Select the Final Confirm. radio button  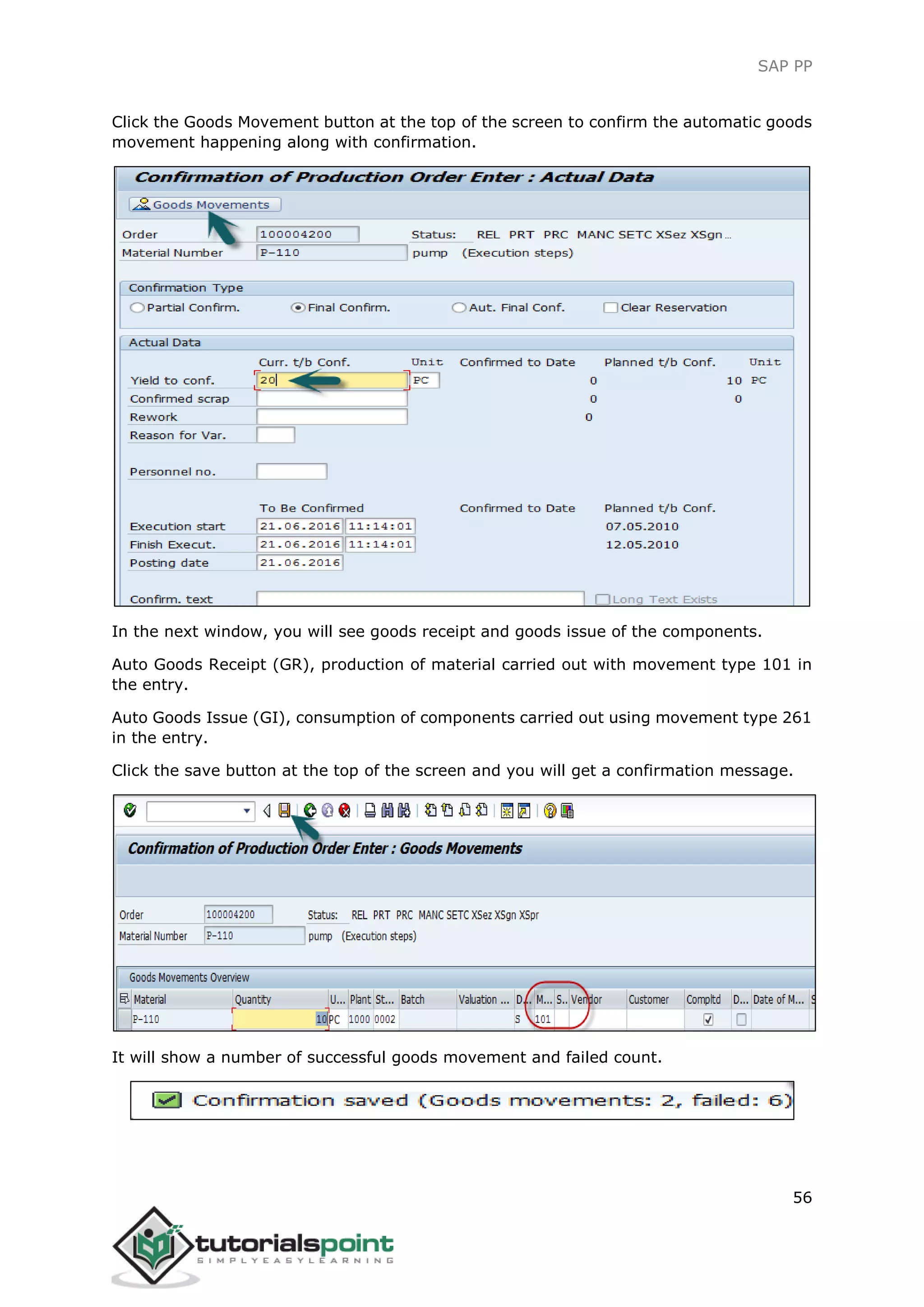pos(298,307)
